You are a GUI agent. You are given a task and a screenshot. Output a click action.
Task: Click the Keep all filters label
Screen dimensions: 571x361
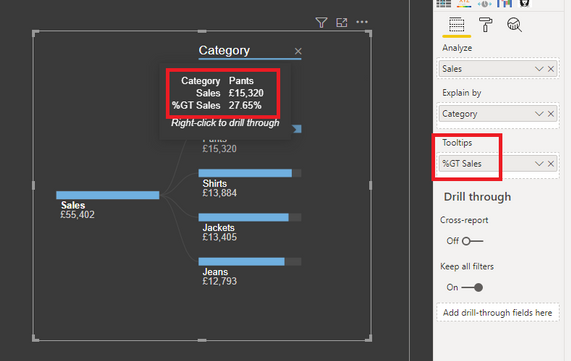[x=467, y=267]
